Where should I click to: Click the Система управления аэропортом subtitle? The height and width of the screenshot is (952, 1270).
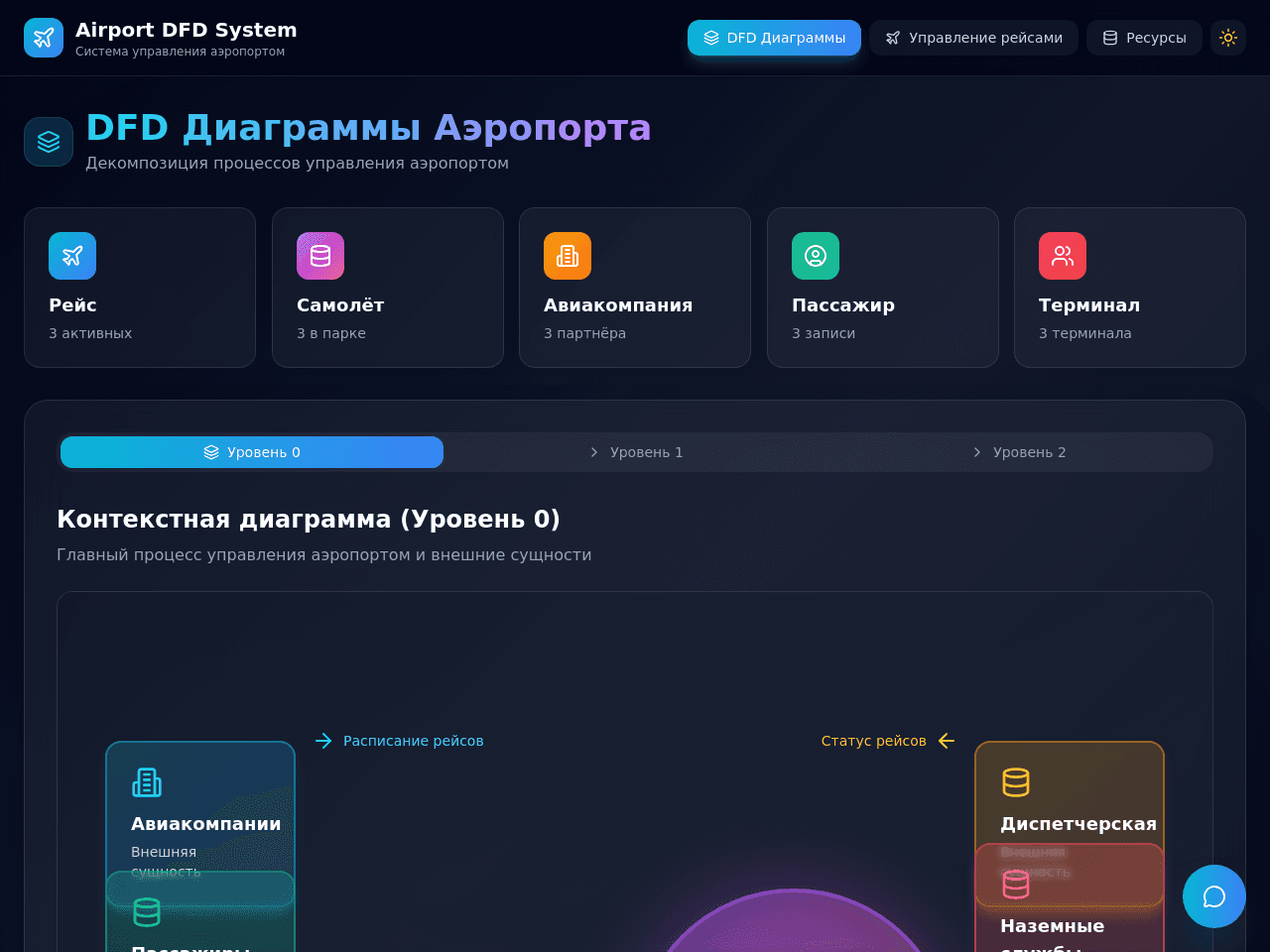click(181, 52)
